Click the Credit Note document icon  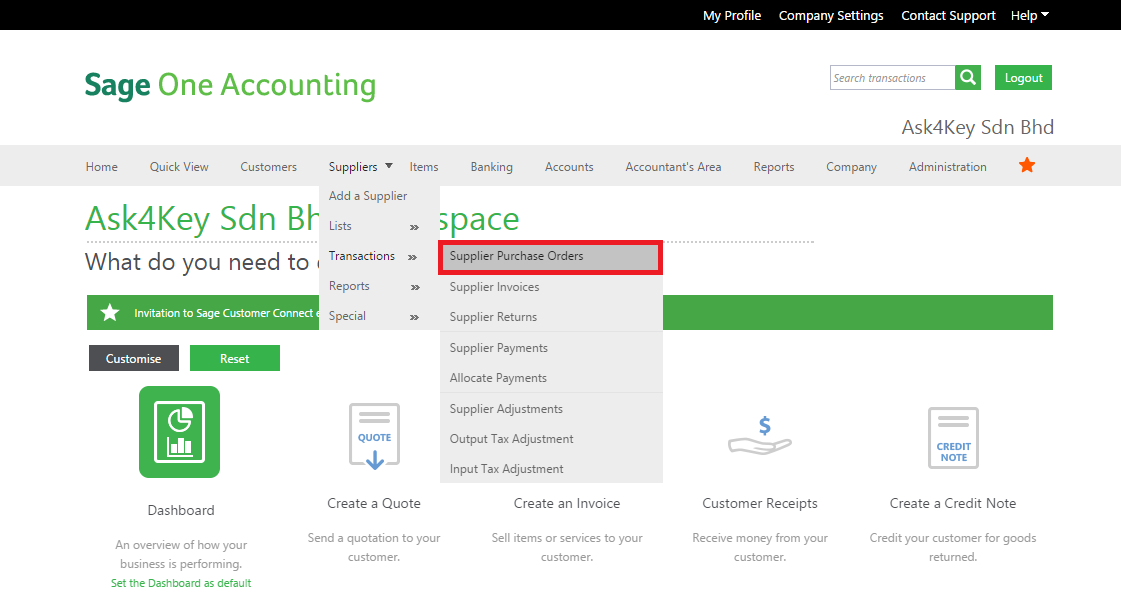click(x=953, y=438)
